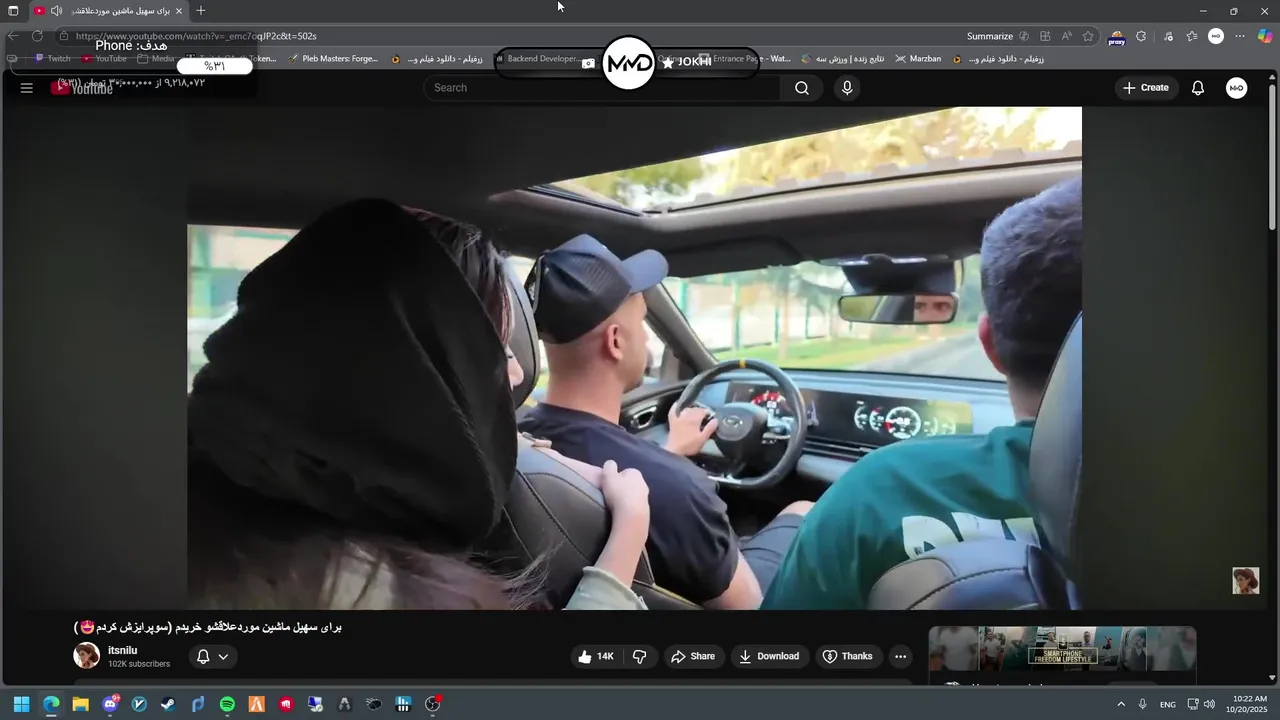Send Thanks to the creator
The width and height of the screenshot is (1280, 720).
847,657
